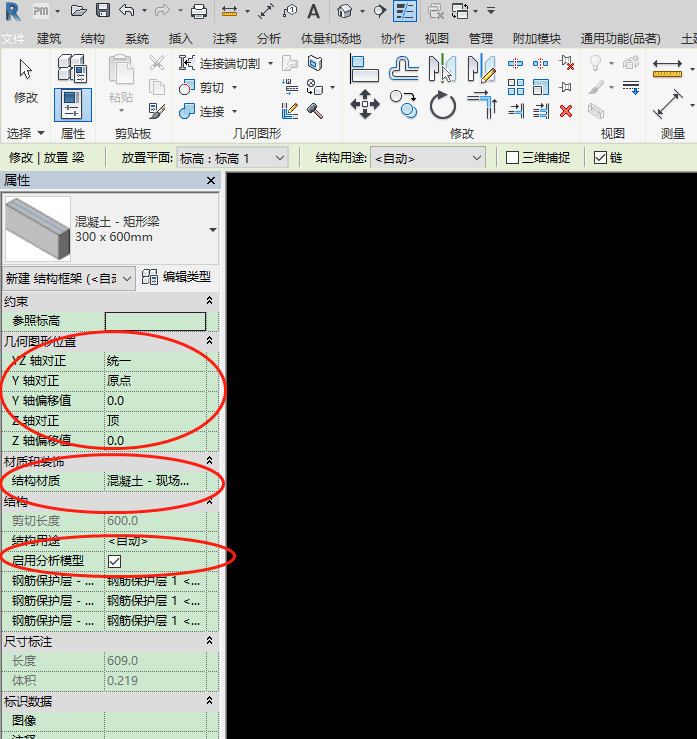697x739 pixels.
Task: Toggle the 链 chain checkbox
Action: pyautogui.click(x=600, y=157)
